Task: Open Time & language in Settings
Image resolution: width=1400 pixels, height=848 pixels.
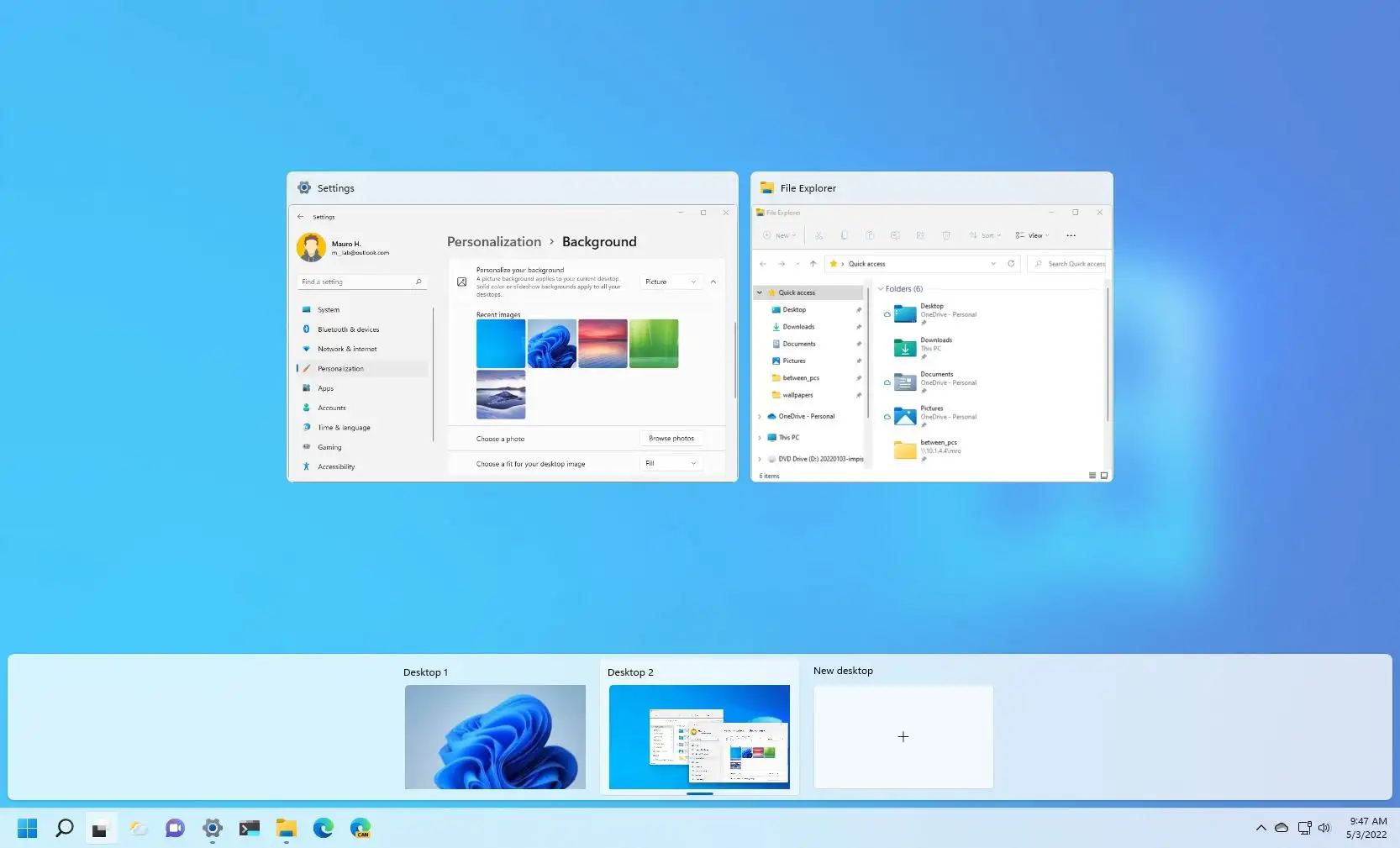Action: pyautogui.click(x=362, y=427)
